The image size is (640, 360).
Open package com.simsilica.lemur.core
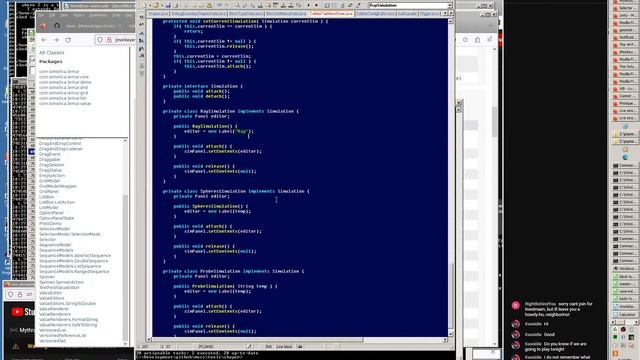click(x=64, y=77)
